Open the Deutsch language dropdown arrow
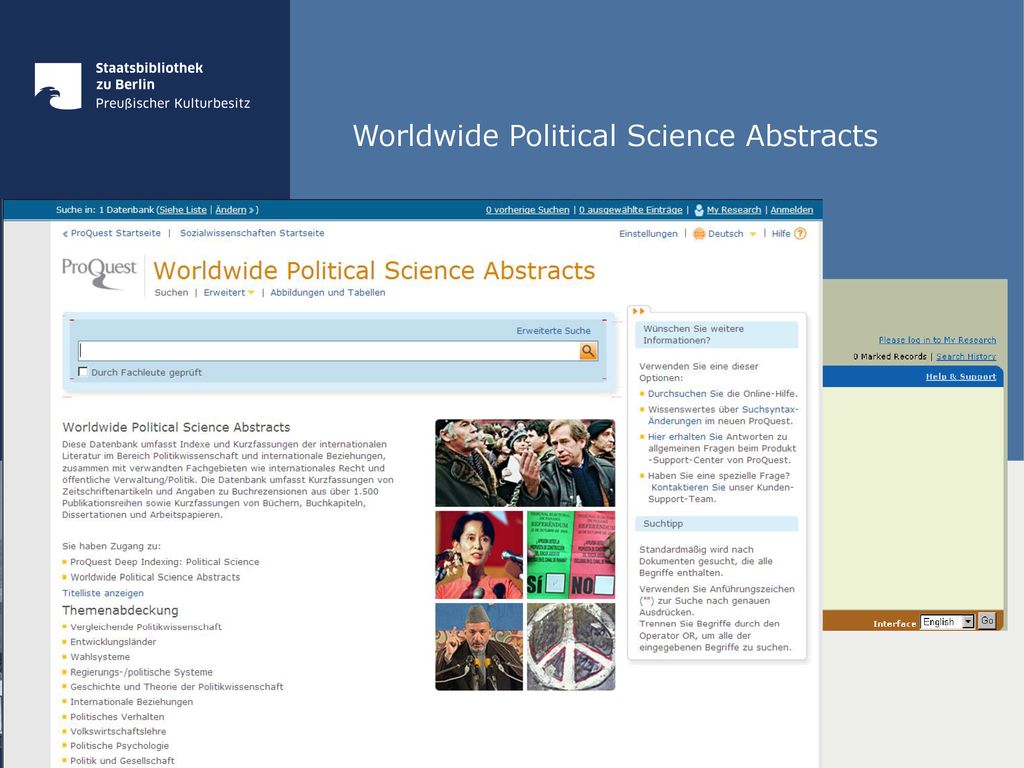 (752, 234)
